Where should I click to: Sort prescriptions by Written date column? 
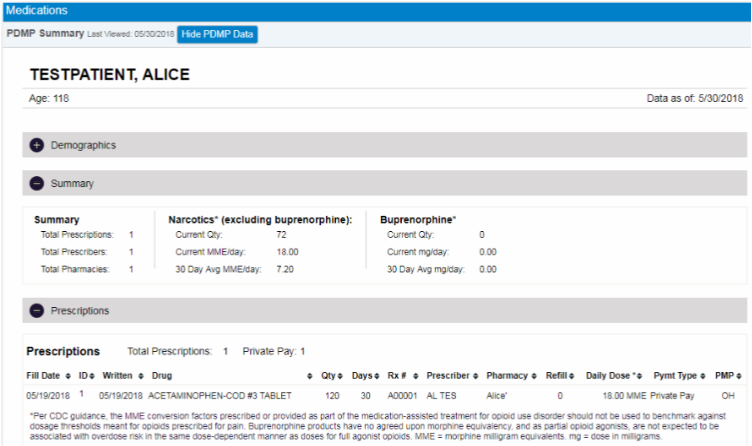pyautogui.click(x=120, y=376)
